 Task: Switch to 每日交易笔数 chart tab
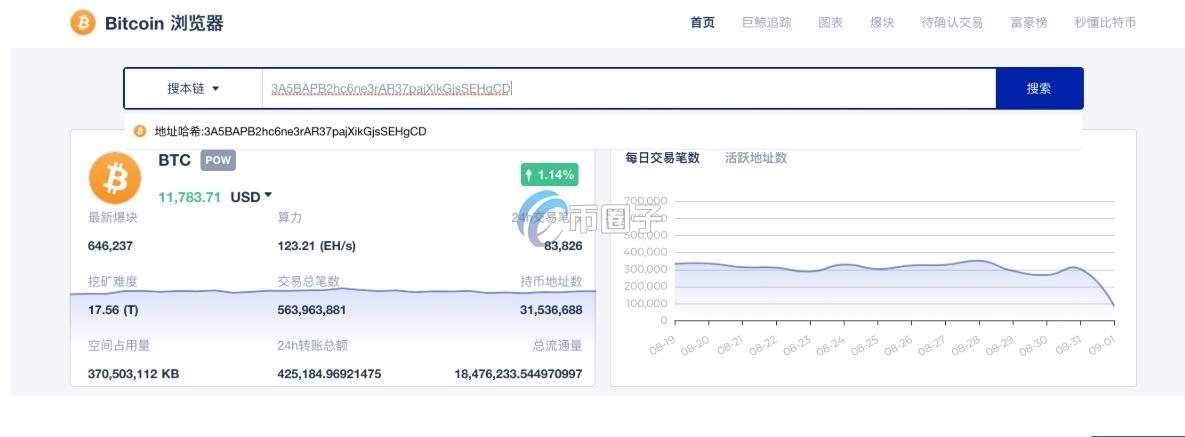[x=663, y=158]
